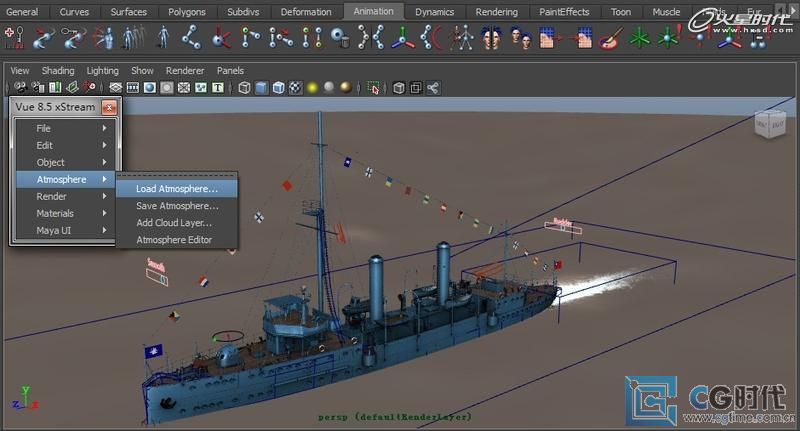Expand the Maya UI submenu in Vue xStream
Screen dimensions: 800x431
tap(66, 231)
